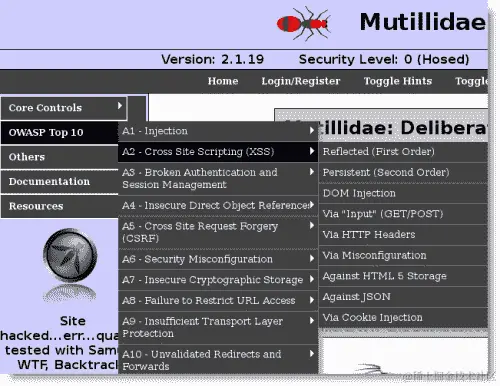This screenshot has width=500, height=386.
Task: Expand A3 Broken Authentication arrow
Action: [312, 172]
